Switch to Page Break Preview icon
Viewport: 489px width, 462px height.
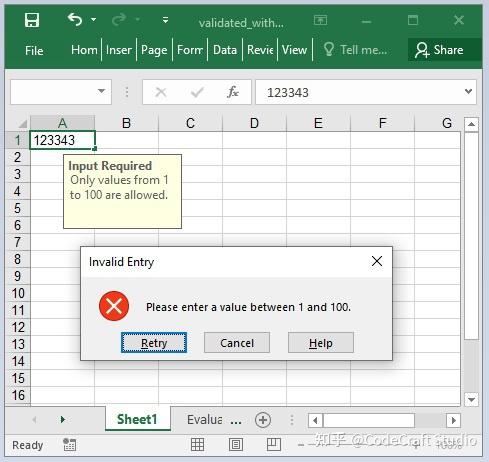274,444
